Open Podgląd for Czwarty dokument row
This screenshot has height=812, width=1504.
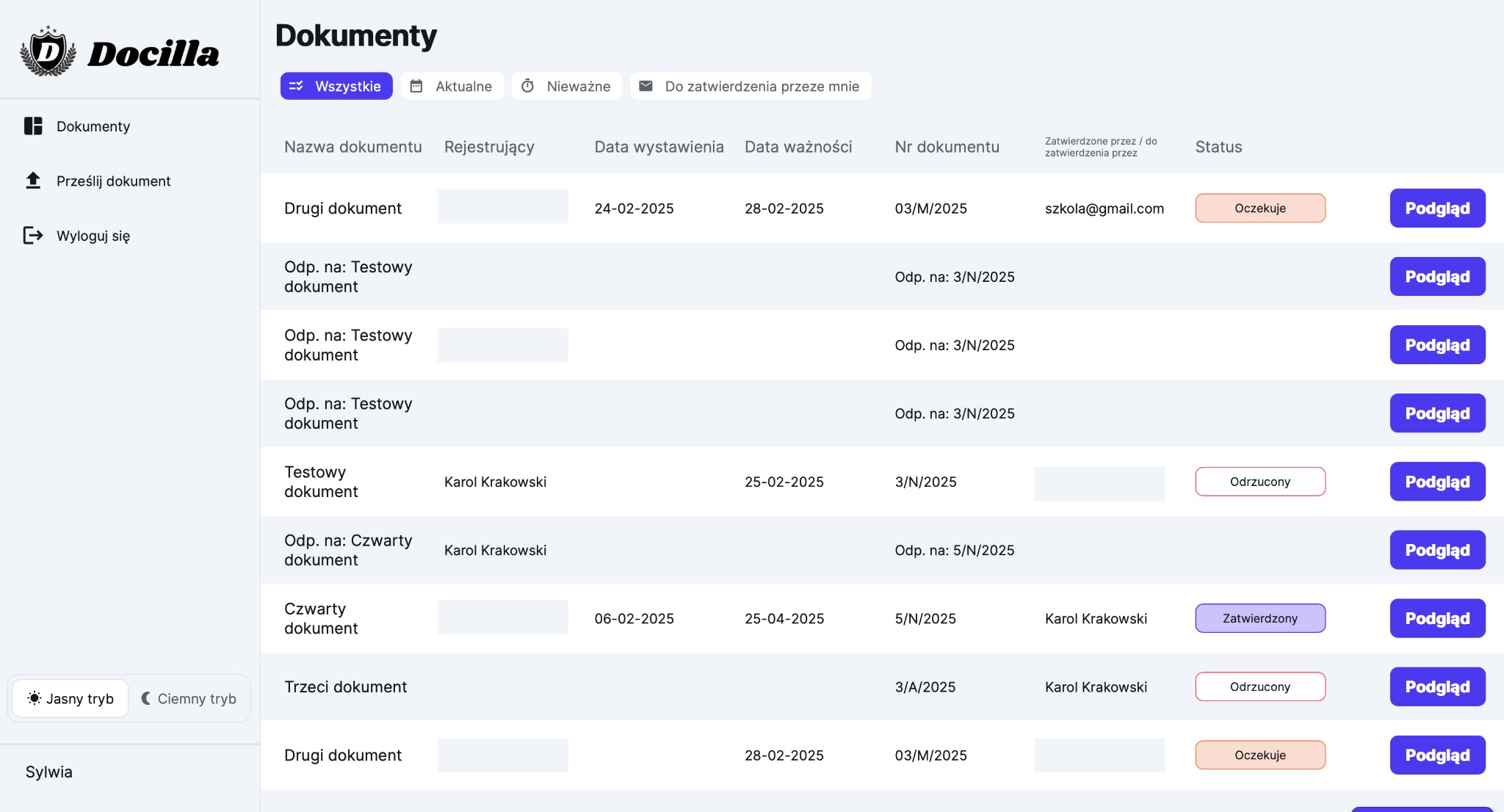tap(1437, 618)
